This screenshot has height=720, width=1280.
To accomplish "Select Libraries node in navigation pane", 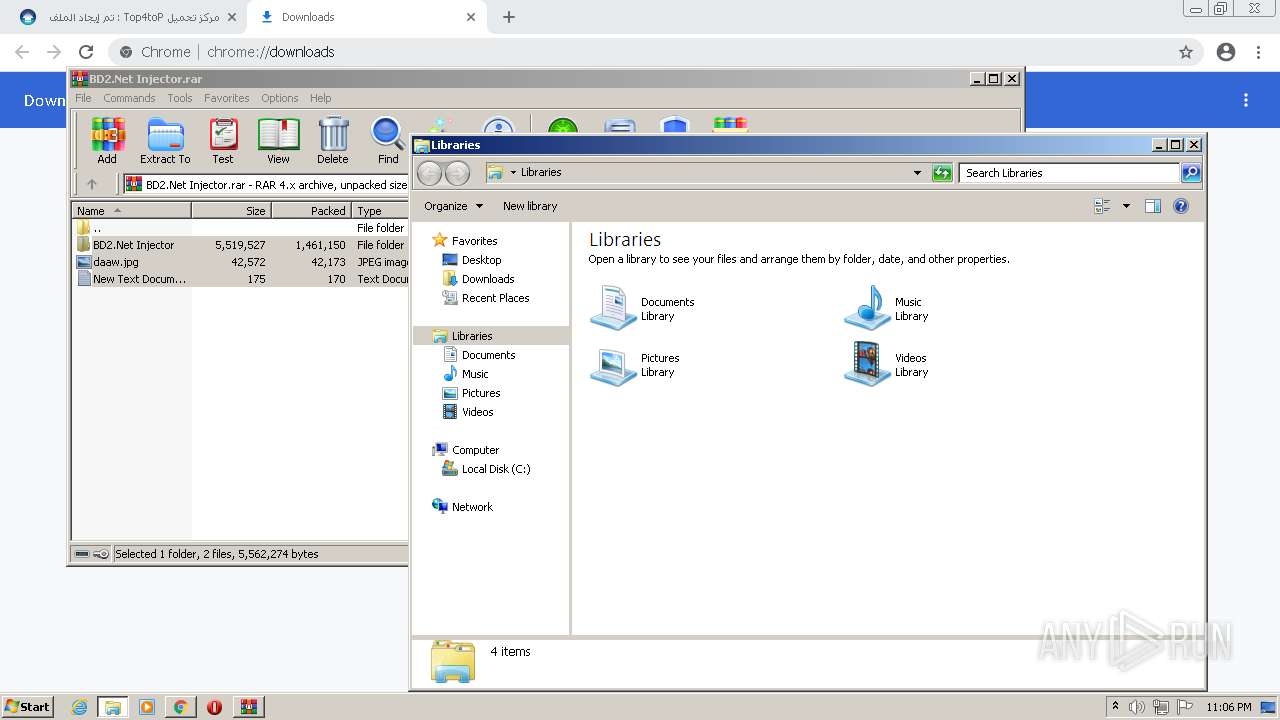I will click(x=472, y=336).
